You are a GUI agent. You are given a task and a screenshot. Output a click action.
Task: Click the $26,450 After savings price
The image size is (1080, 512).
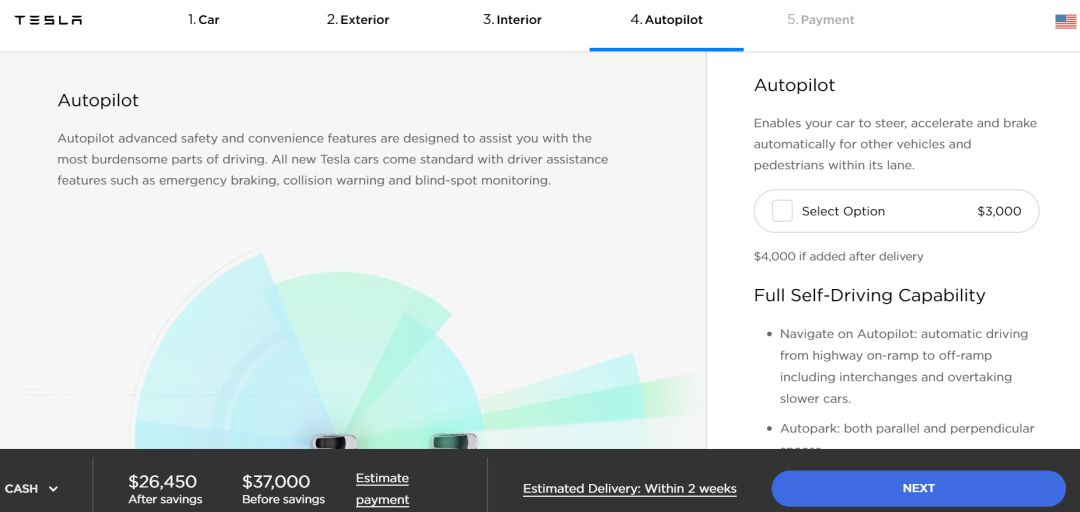coord(165,489)
